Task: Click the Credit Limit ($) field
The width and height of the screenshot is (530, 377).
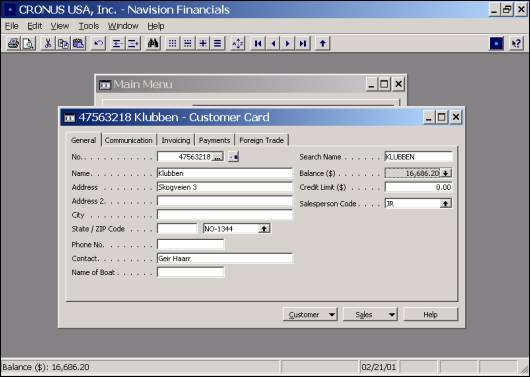Action: click(x=418, y=187)
